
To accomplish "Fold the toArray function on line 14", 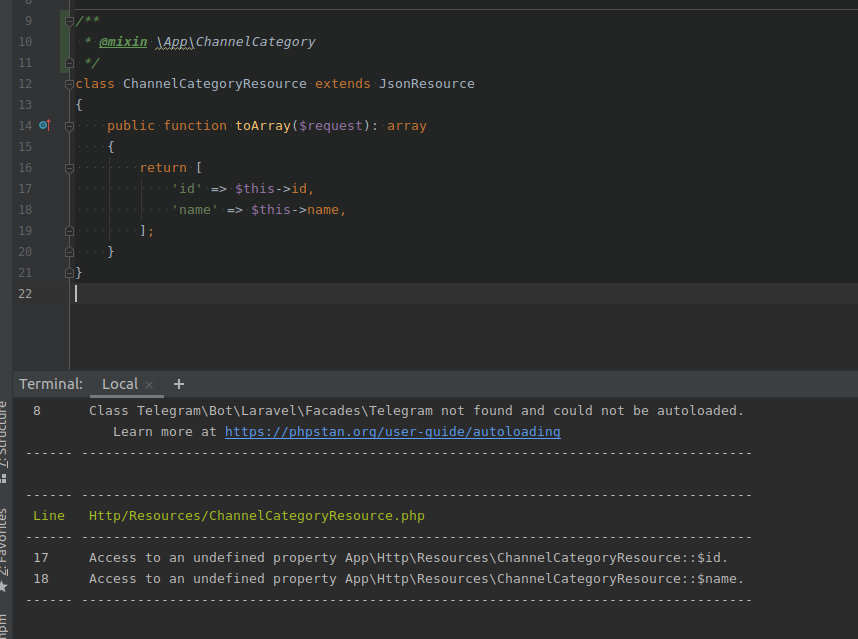I will 69,126.
